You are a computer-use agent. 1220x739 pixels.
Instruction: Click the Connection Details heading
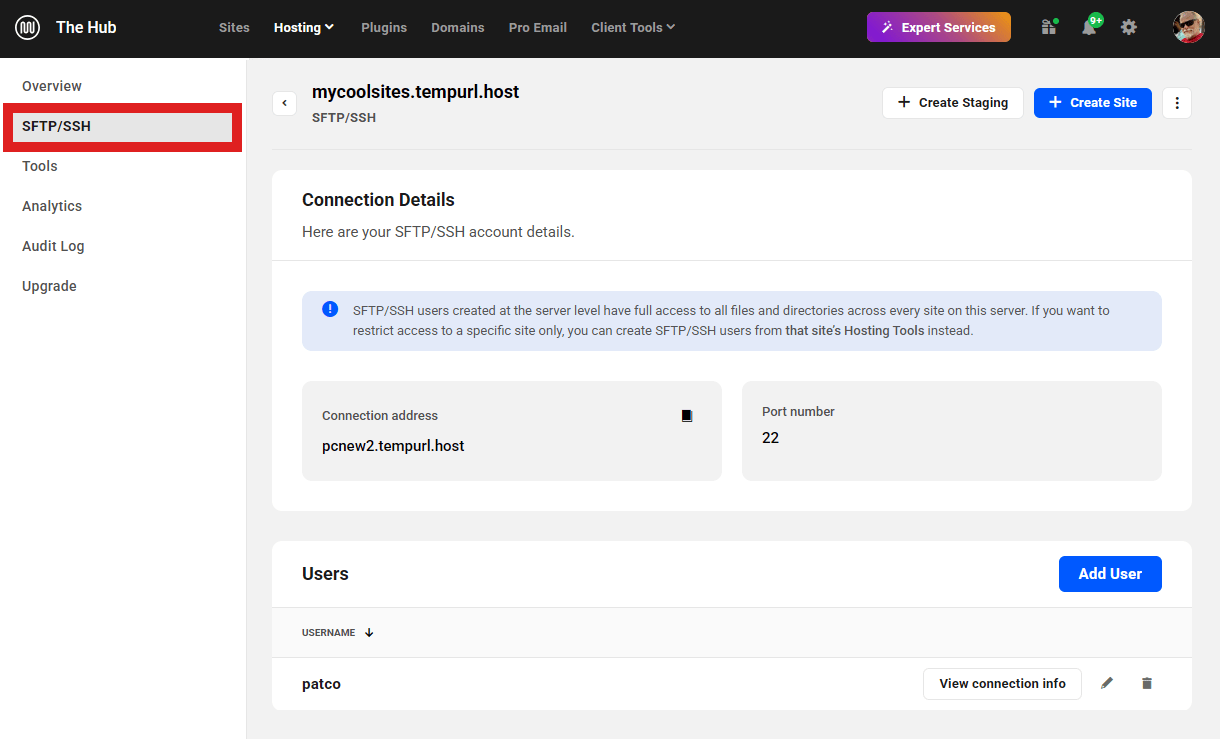click(378, 200)
